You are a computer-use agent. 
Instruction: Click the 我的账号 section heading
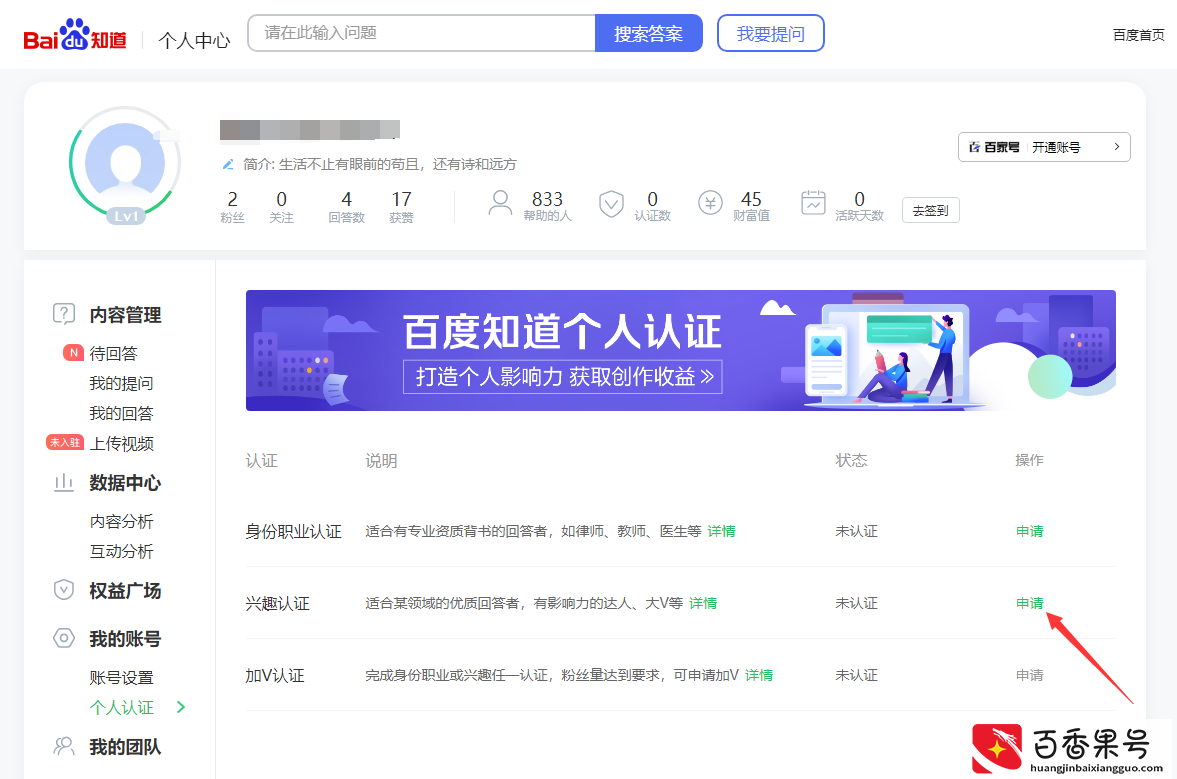coord(125,639)
